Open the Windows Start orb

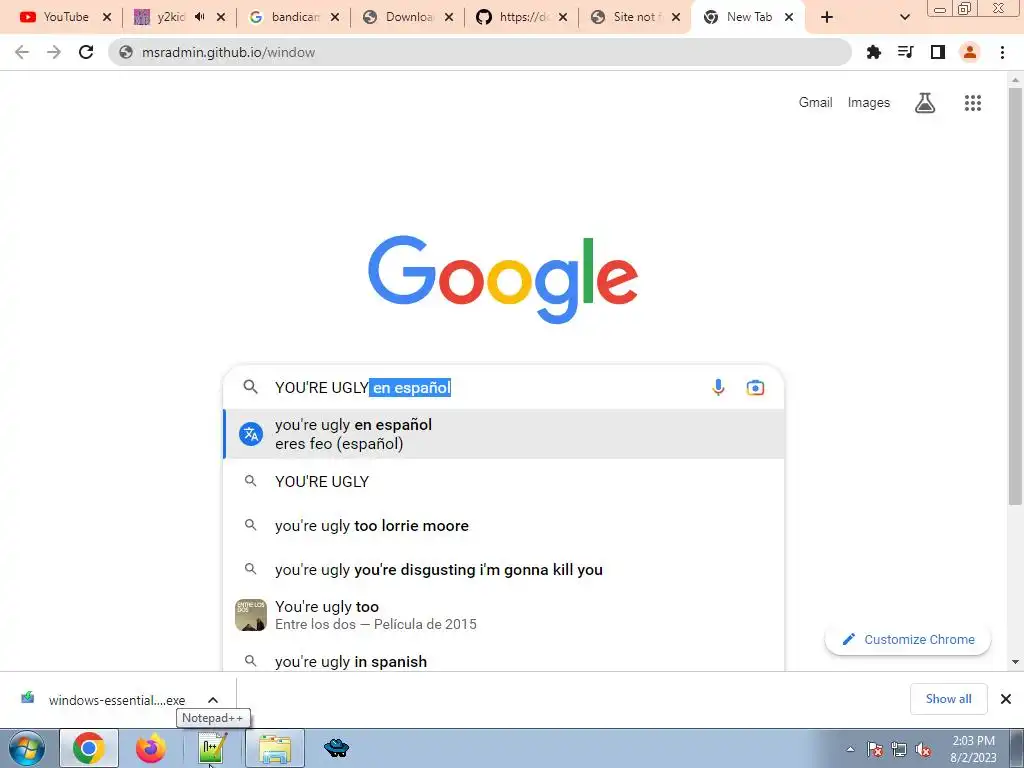click(26, 748)
